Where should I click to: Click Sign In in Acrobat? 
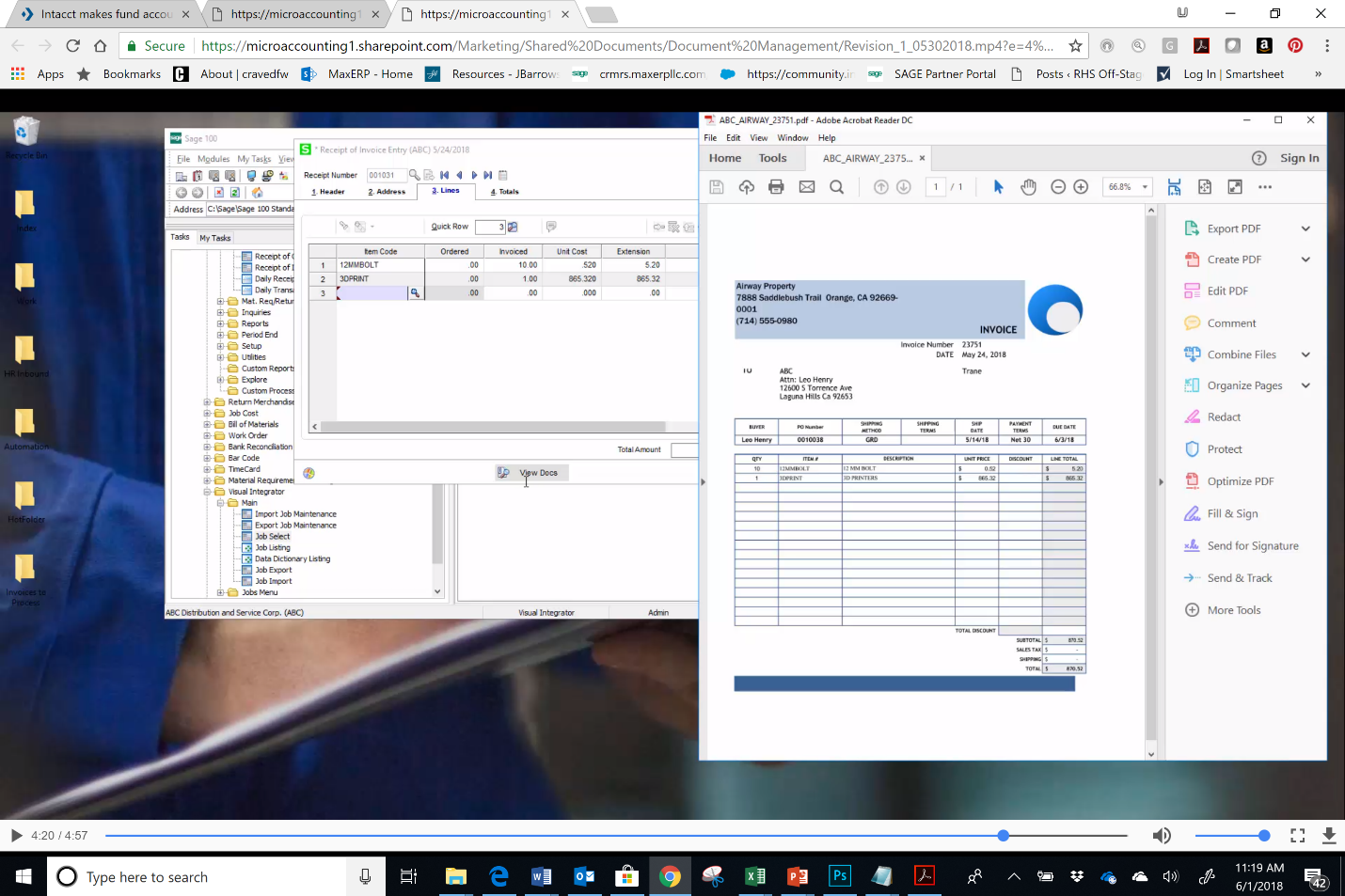click(1299, 158)
